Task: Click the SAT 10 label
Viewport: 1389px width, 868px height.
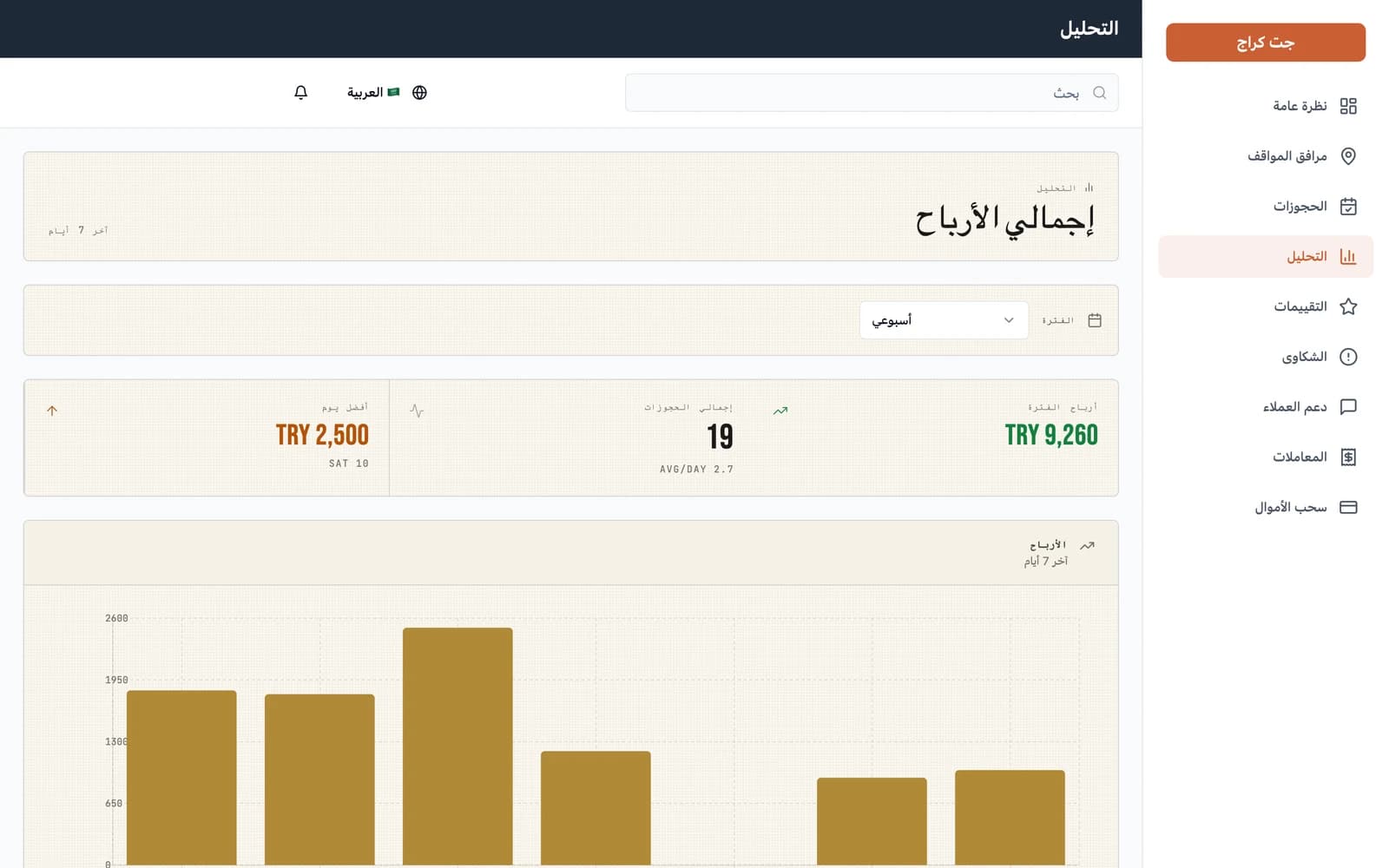Action: click(349, 464)
